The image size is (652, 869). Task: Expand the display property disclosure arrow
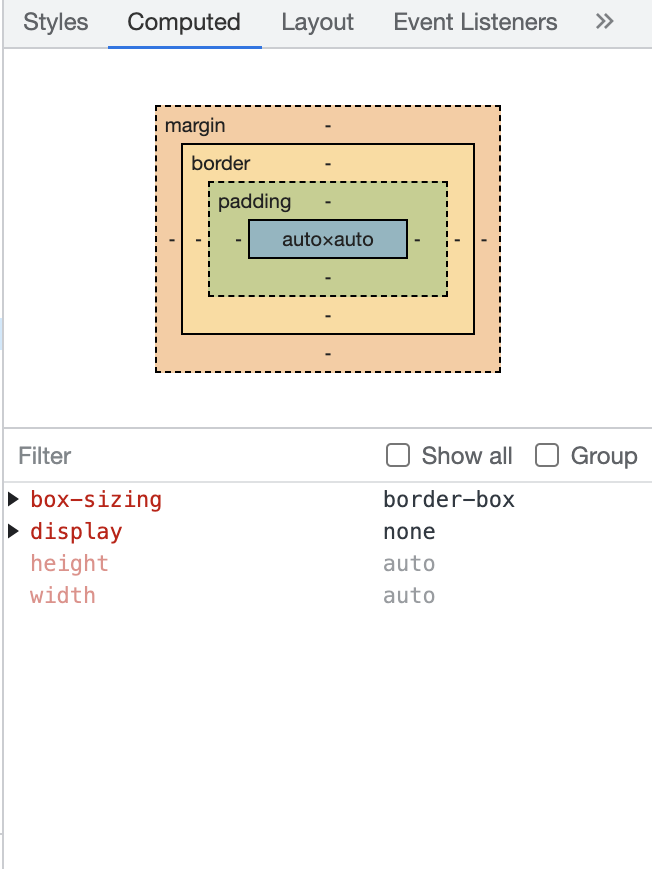13,531
